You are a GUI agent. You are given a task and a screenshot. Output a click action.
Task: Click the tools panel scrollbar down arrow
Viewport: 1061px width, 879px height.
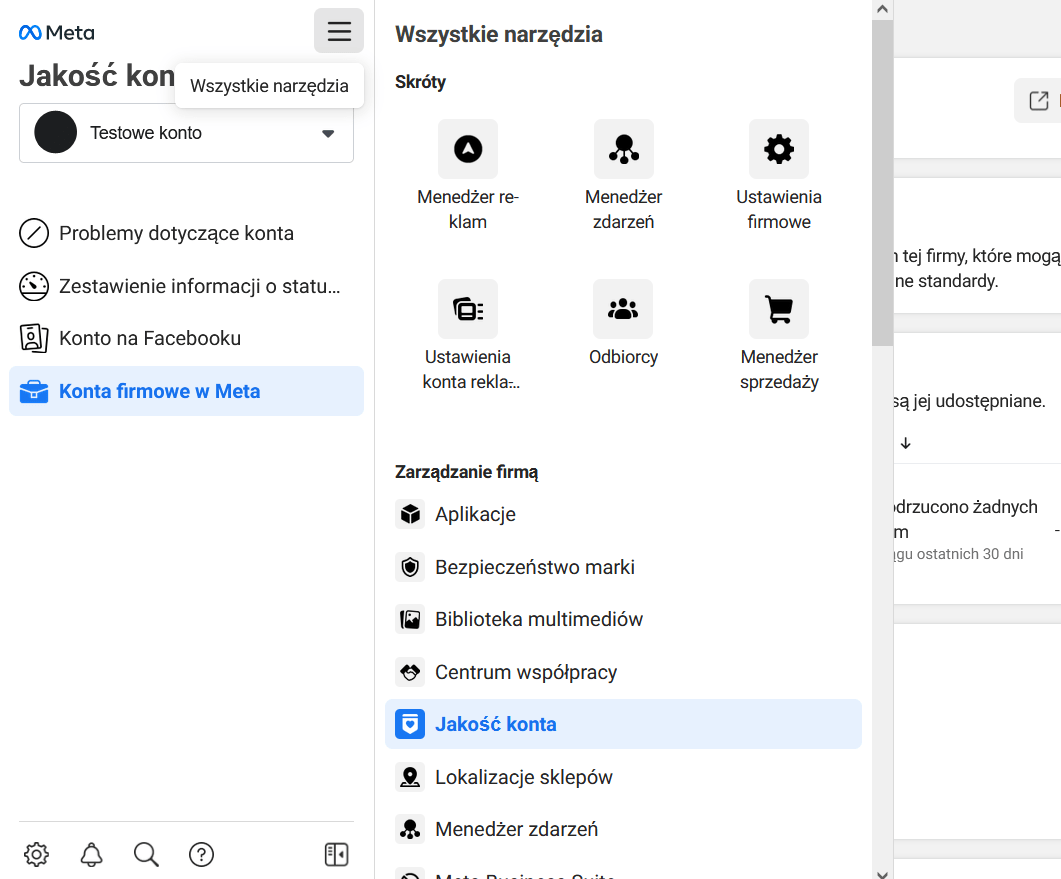tap(882, 871)
